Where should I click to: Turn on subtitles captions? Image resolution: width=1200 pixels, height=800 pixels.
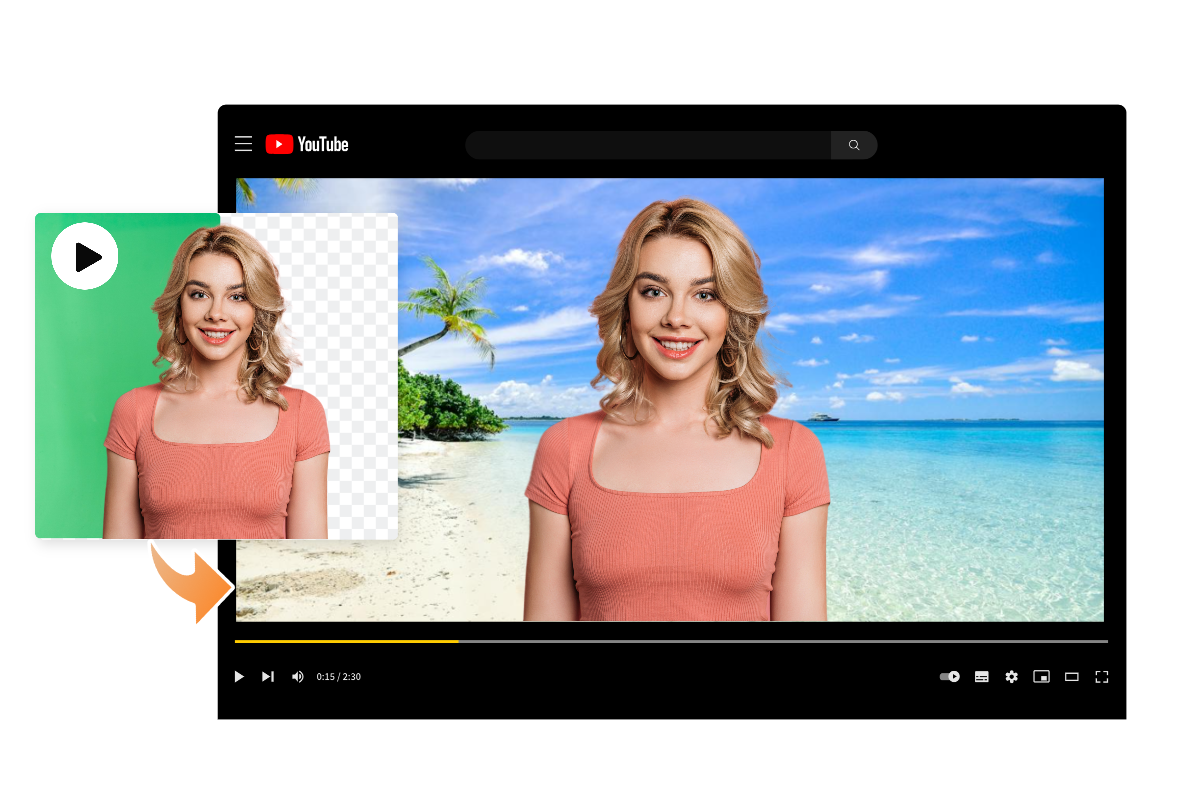982,677
